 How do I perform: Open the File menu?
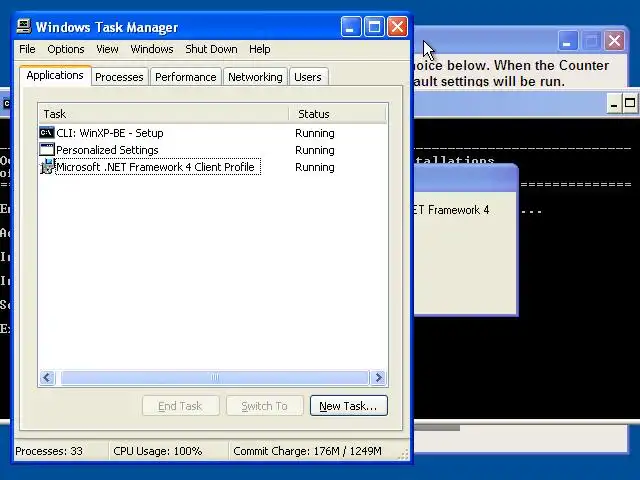27,49
